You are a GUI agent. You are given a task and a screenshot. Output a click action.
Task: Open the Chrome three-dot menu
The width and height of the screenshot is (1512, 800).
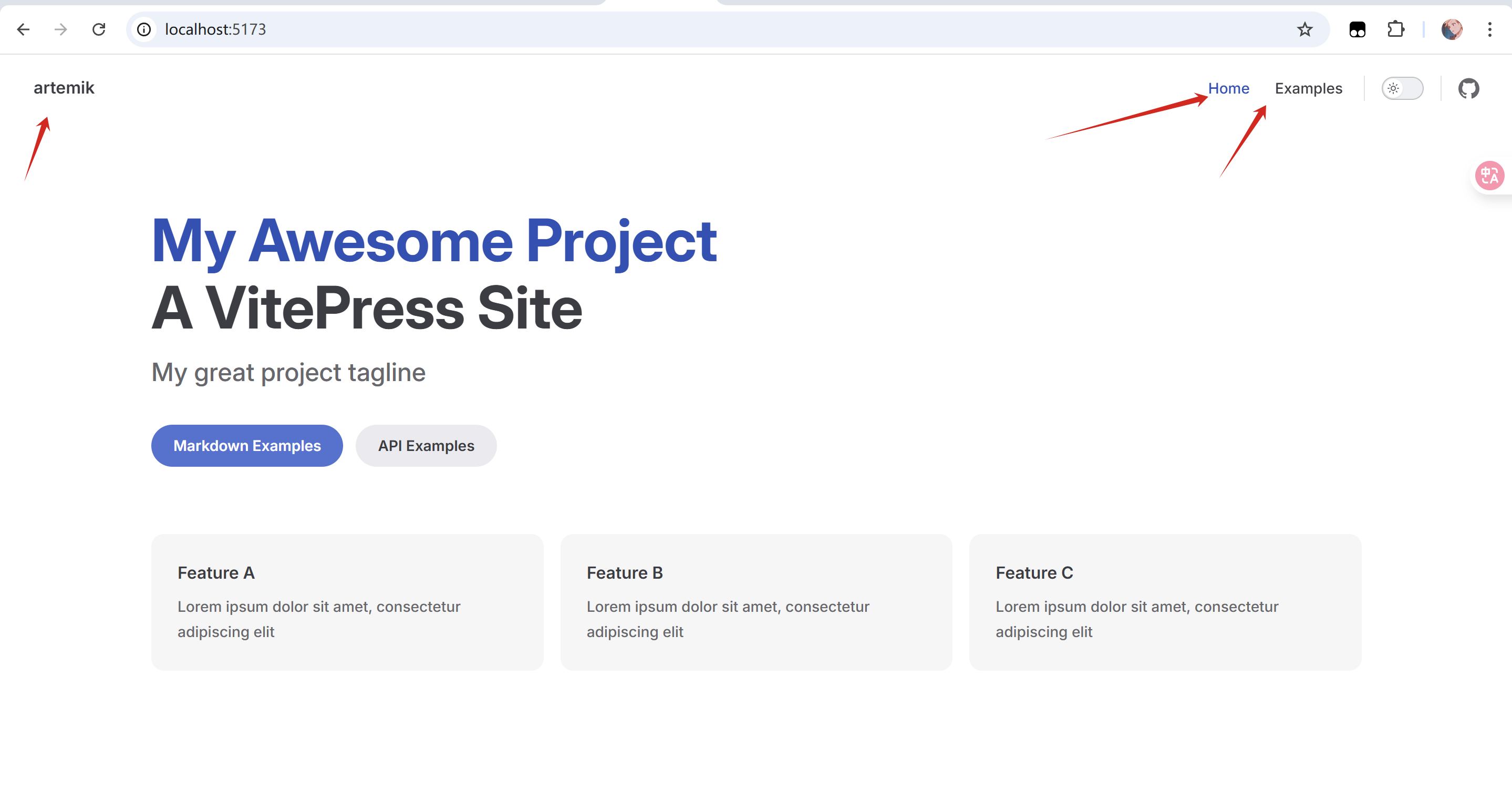coord(1490,29)
